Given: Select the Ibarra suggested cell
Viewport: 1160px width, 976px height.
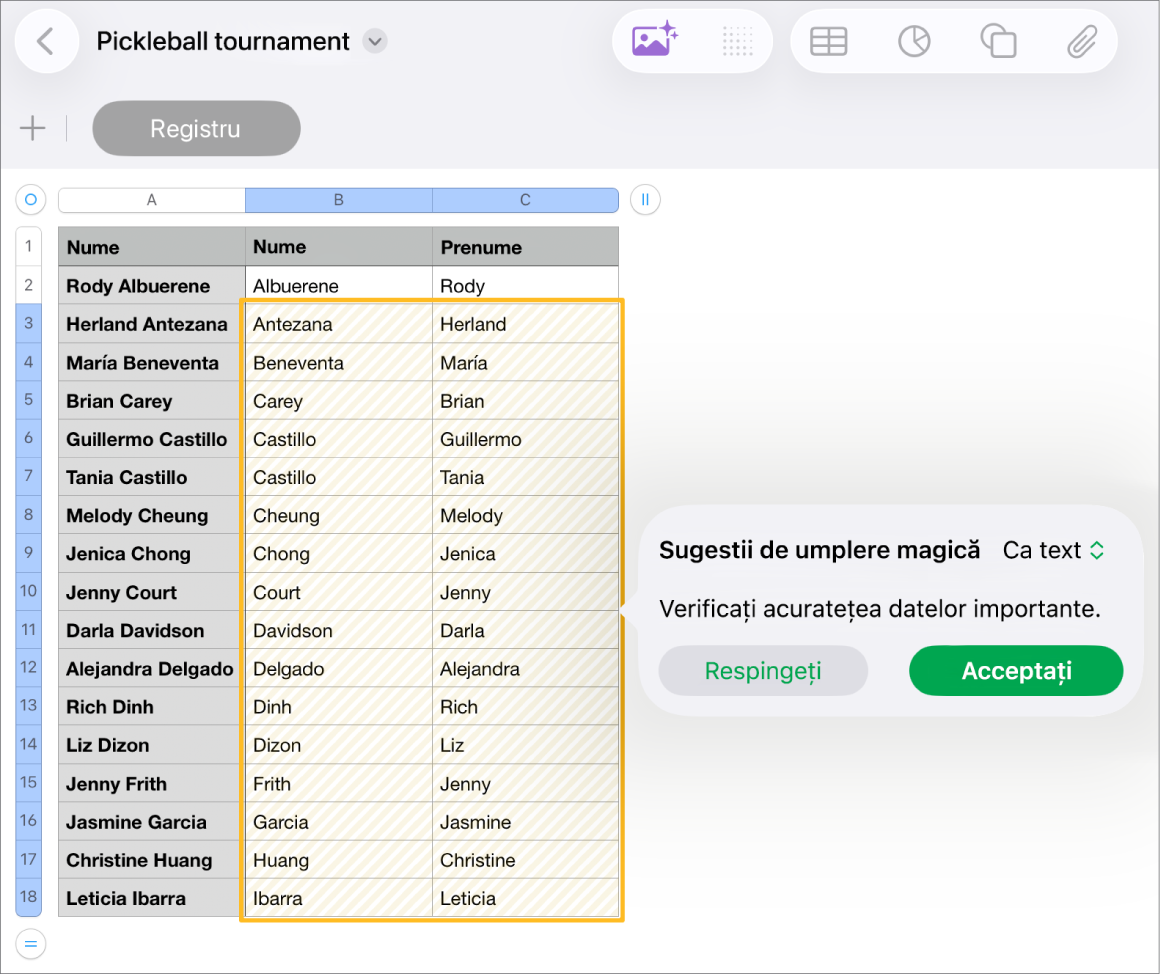Looking at the screenshot, I should tap(339, 898).
